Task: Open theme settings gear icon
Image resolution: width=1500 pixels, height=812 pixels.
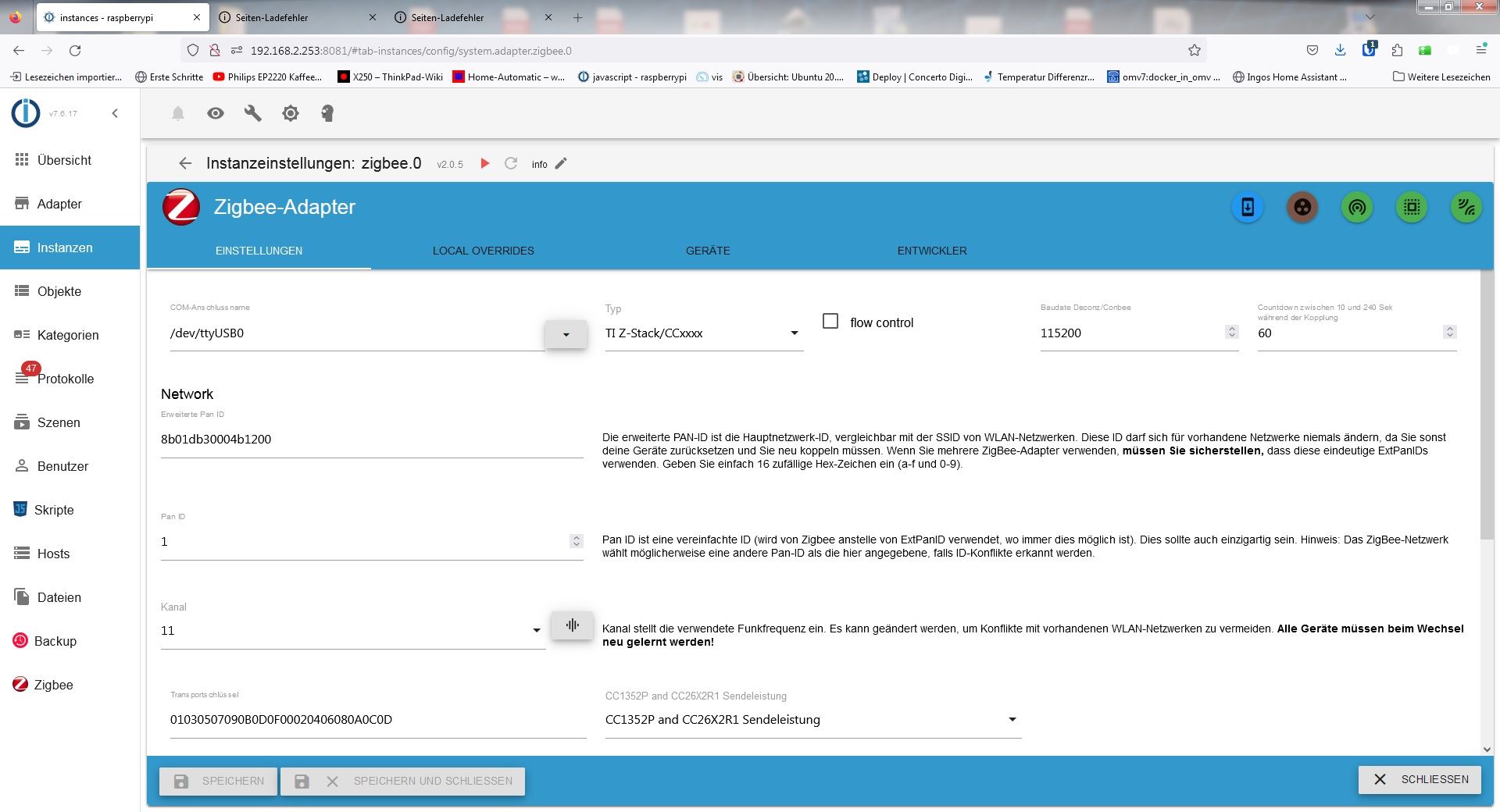Action: [291, 114]
